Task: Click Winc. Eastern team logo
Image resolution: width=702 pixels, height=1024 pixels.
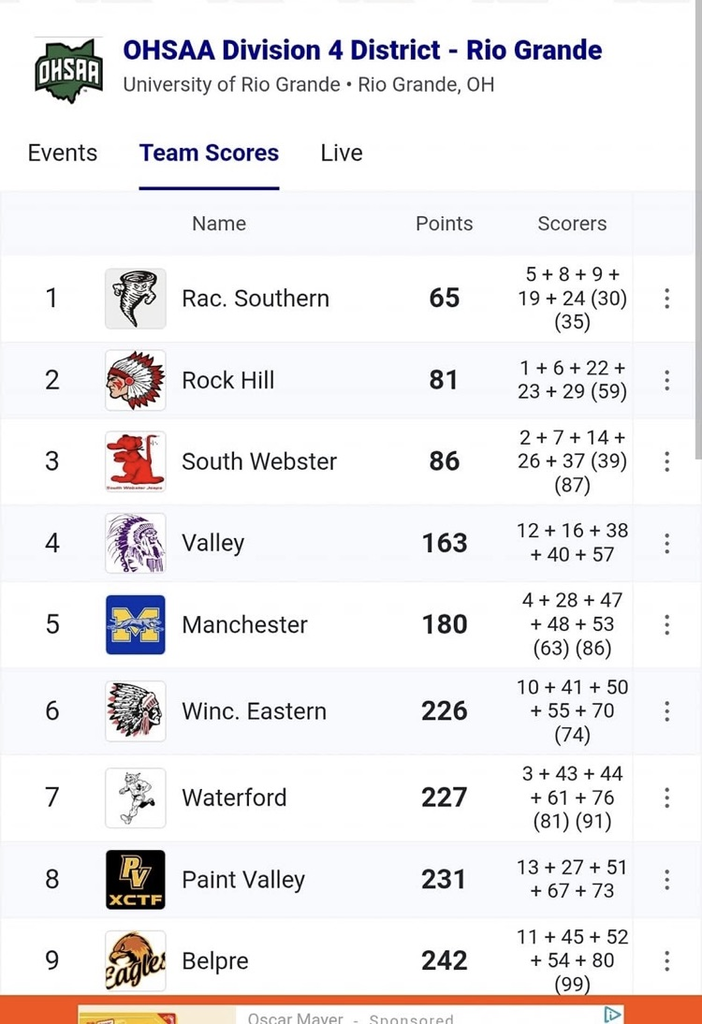Action: [x=135, y=711]
